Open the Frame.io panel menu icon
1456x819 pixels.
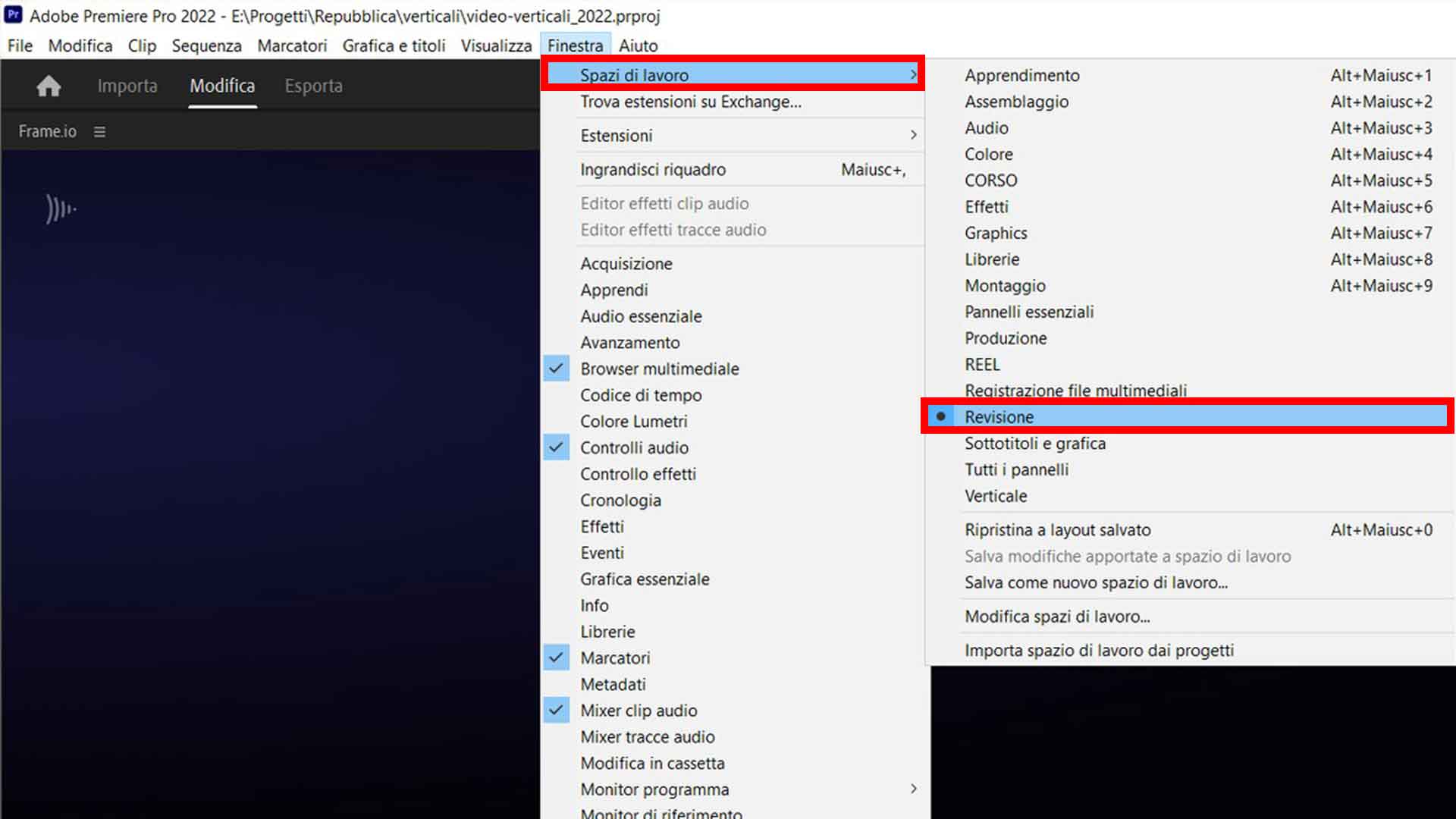click(x=99, y=132)
